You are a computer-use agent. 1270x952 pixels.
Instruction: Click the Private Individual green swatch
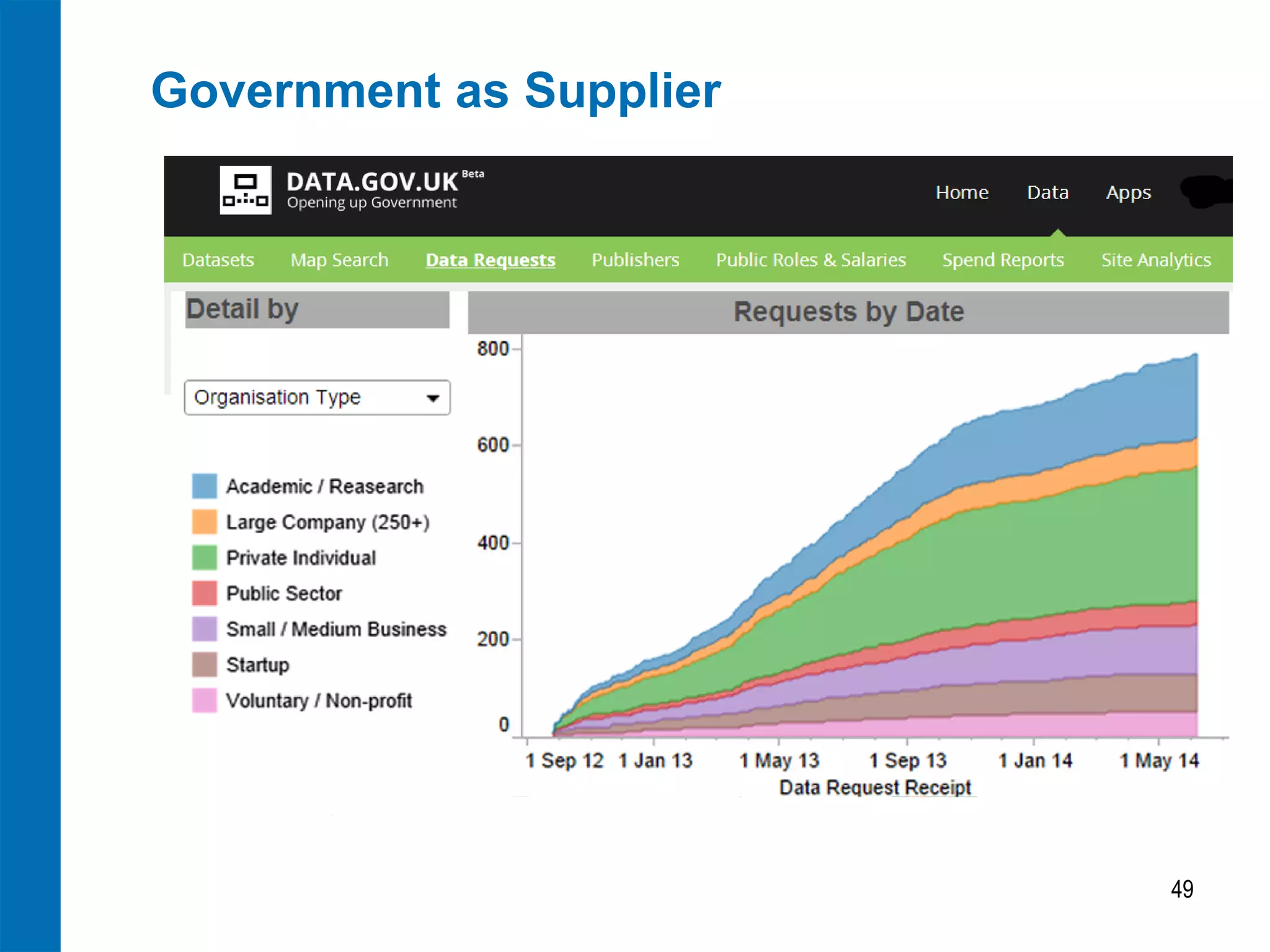205,557
